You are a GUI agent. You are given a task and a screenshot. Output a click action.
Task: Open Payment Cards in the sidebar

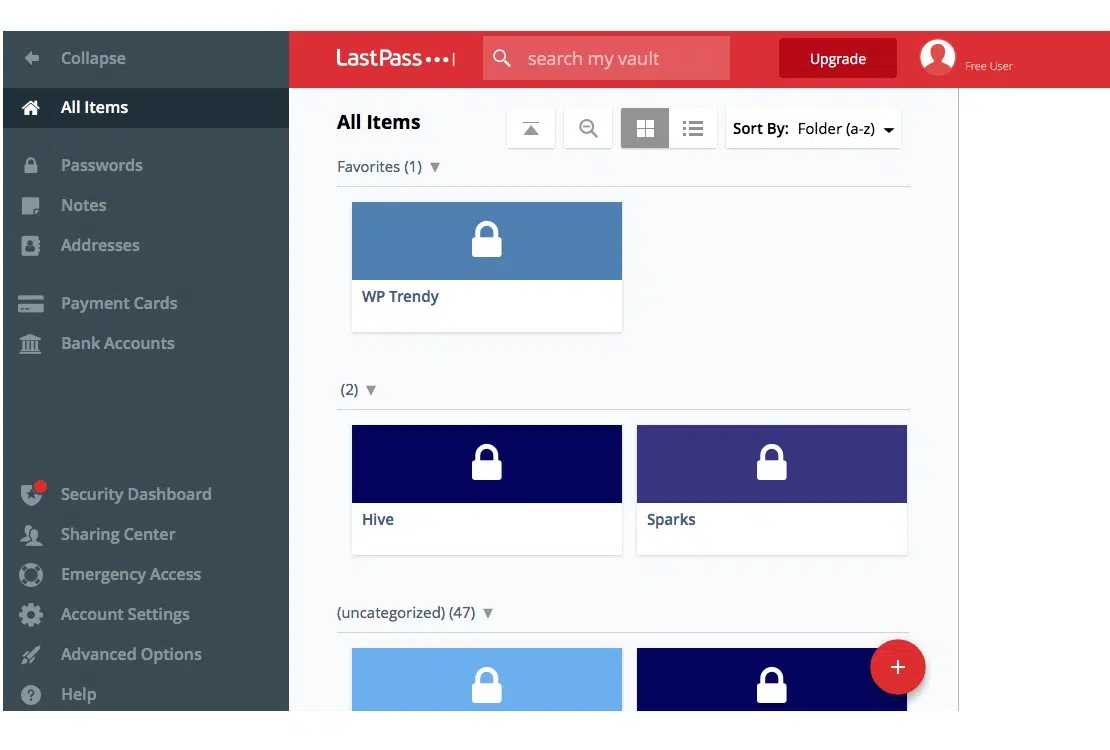[x=118, y=303]
